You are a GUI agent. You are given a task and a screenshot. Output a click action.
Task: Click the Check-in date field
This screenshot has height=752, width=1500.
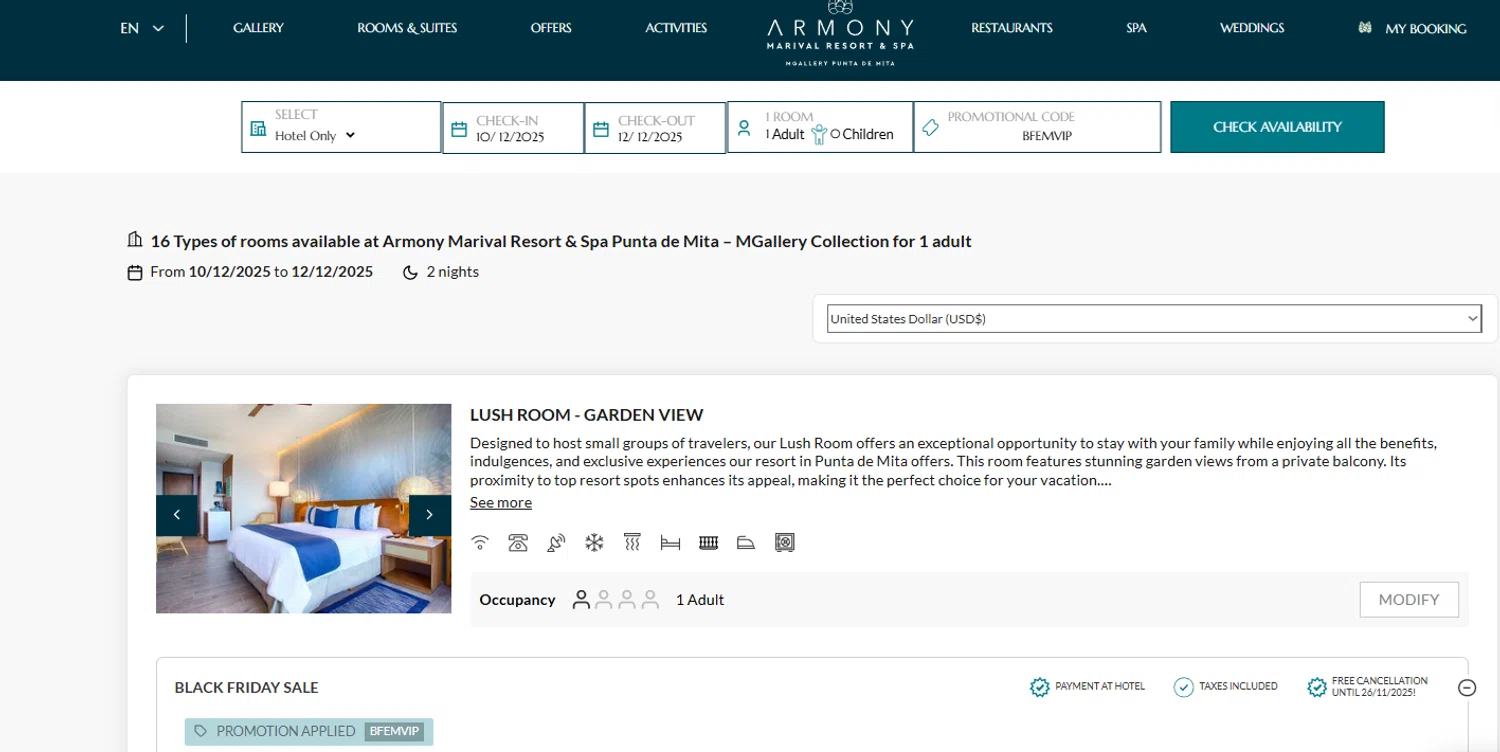point(513,128)
